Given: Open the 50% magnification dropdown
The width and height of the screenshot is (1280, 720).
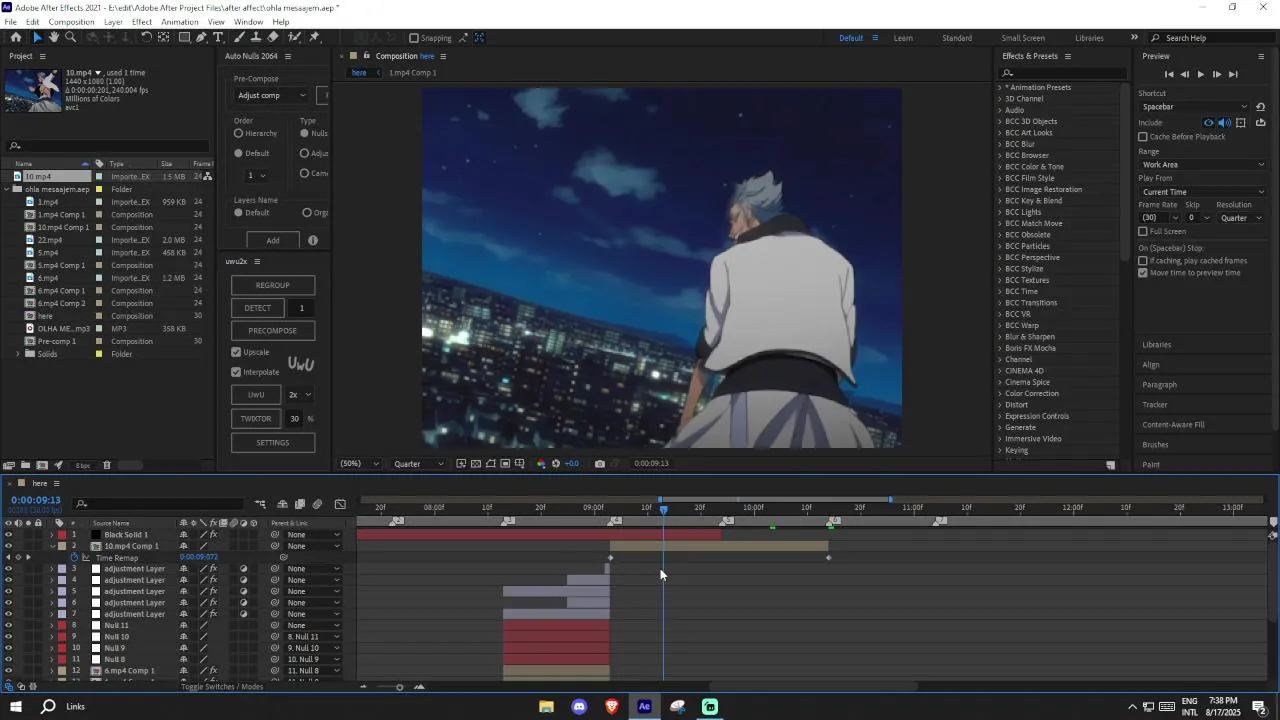Looking at the screenshot, I should click(360, 464).
